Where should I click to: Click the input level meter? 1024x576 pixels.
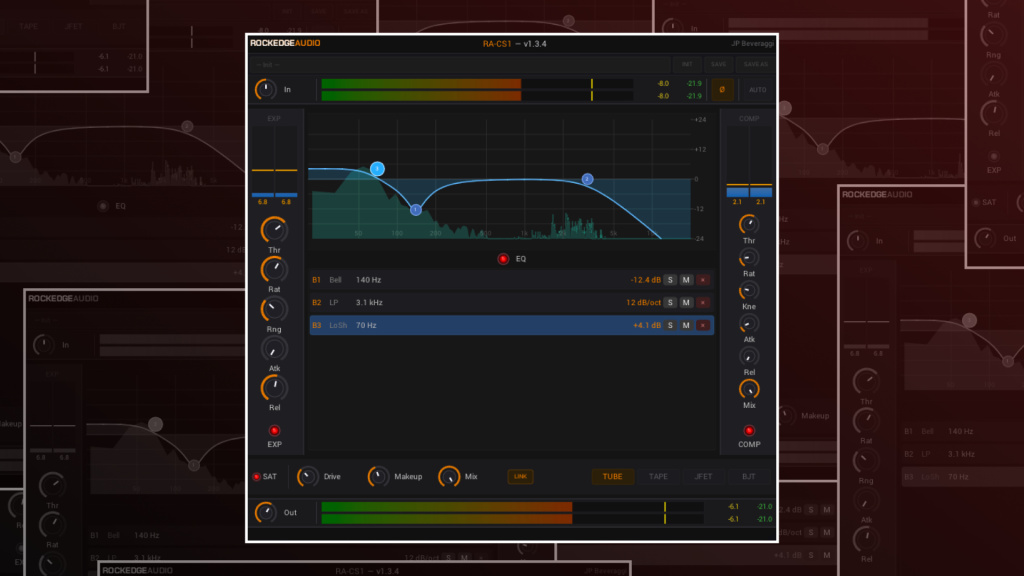pos(477,89)
